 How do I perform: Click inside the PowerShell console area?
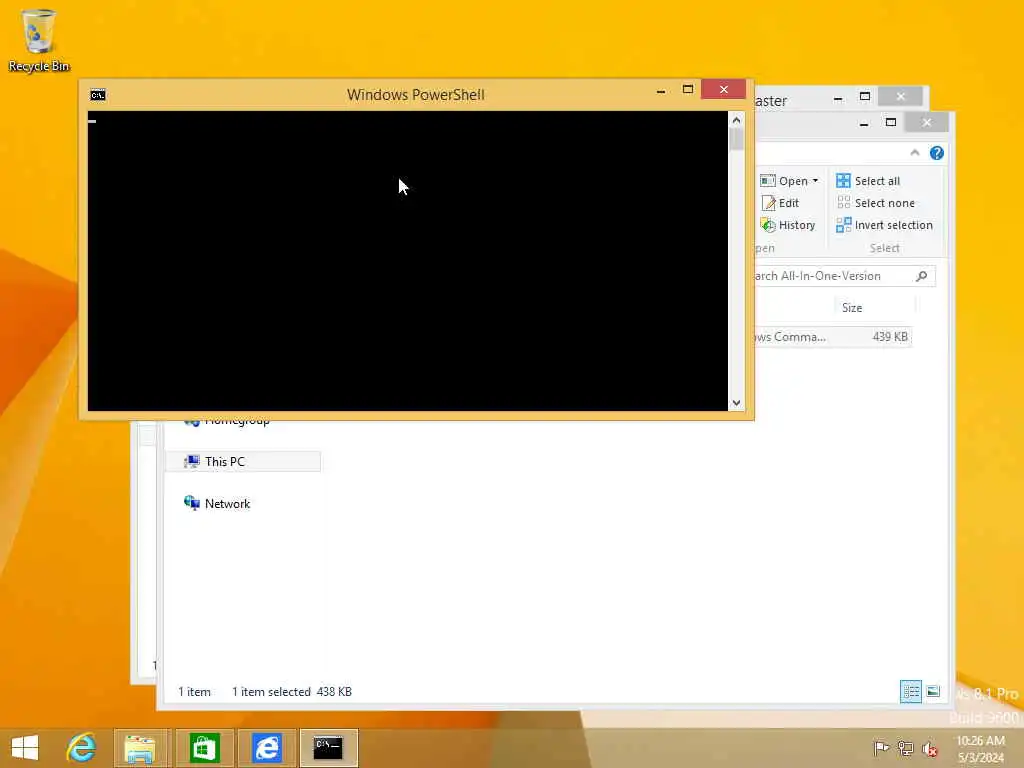pyautogui.click(x=408, y=261)
